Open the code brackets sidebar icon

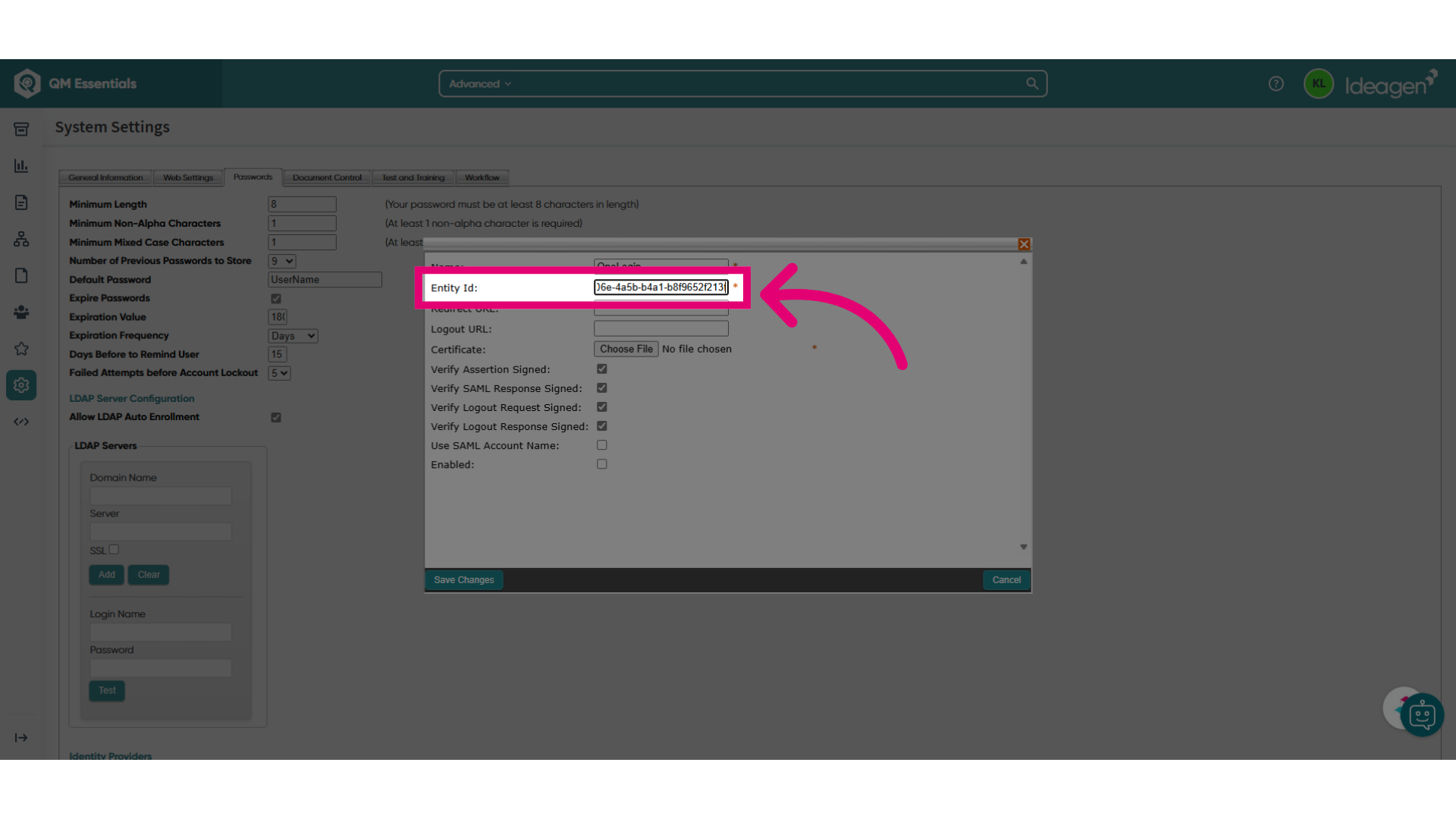[x=21, y=422]
